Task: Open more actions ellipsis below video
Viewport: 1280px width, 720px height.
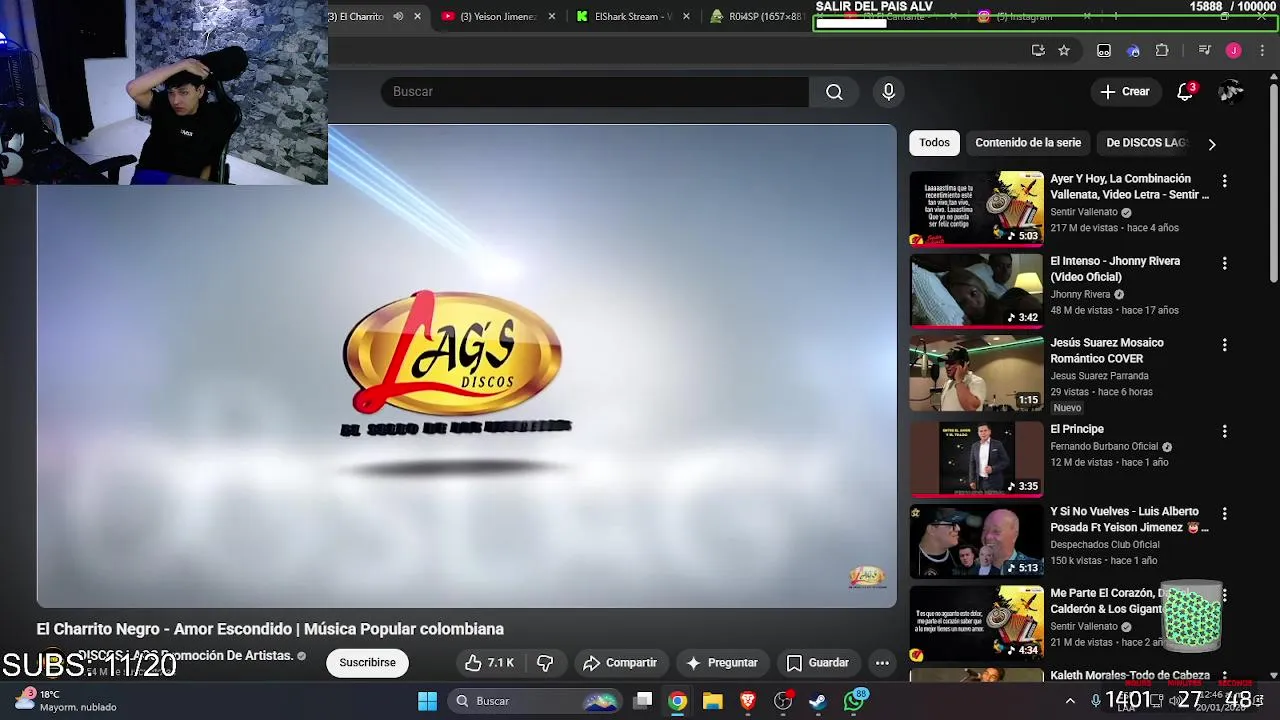Action: click(x=882, y=663)
